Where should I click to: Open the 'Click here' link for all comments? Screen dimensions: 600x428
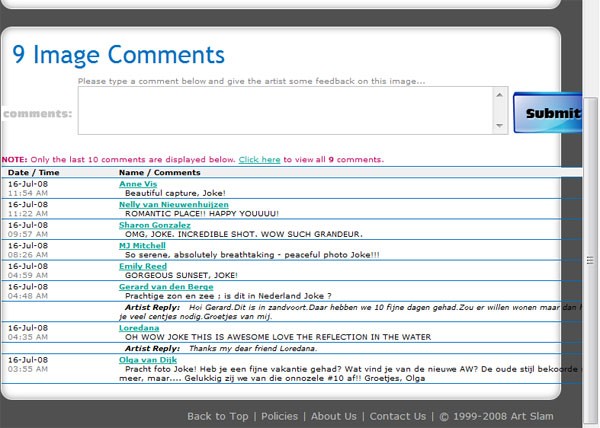click(x=259, y=159)
